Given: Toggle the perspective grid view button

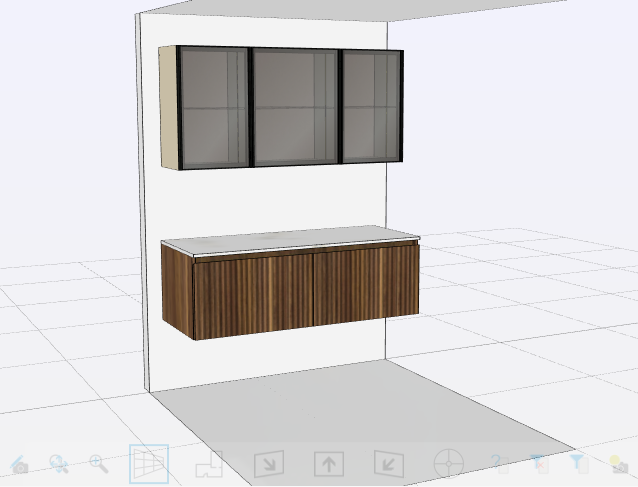Looking at the screenshot, I should [x=149, y=464].
